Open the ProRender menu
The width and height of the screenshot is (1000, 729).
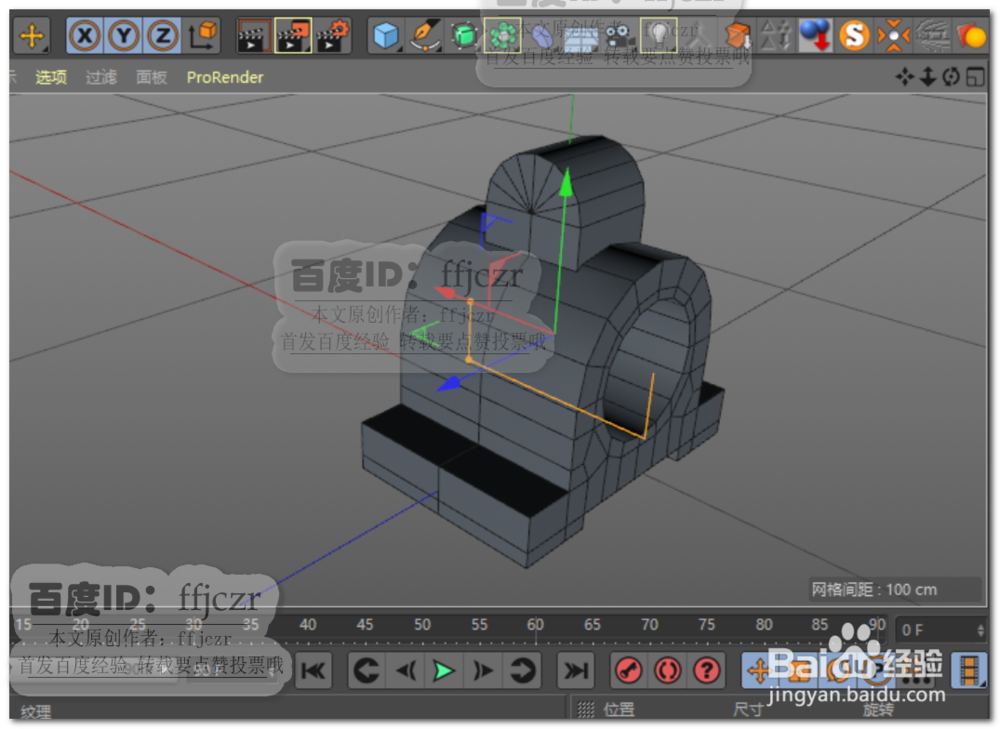224,78
